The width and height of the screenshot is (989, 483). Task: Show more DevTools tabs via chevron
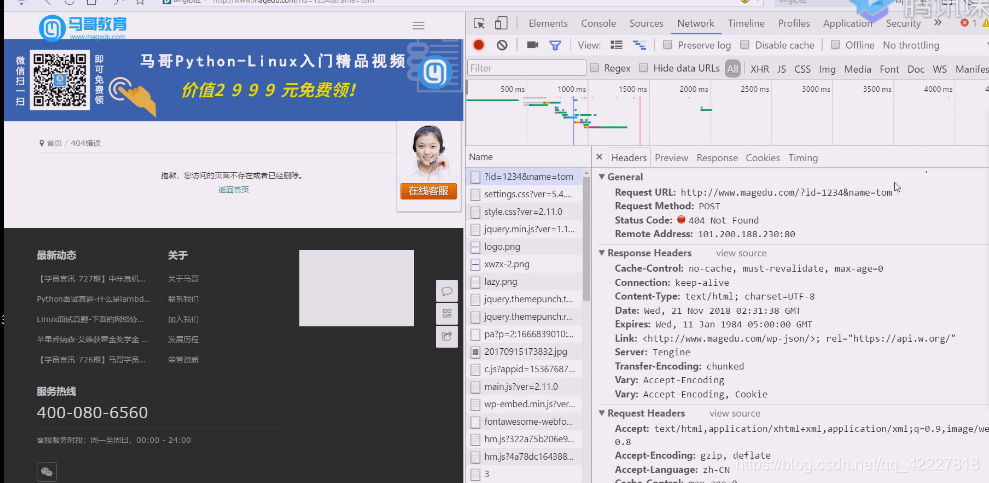coord(938,23)
